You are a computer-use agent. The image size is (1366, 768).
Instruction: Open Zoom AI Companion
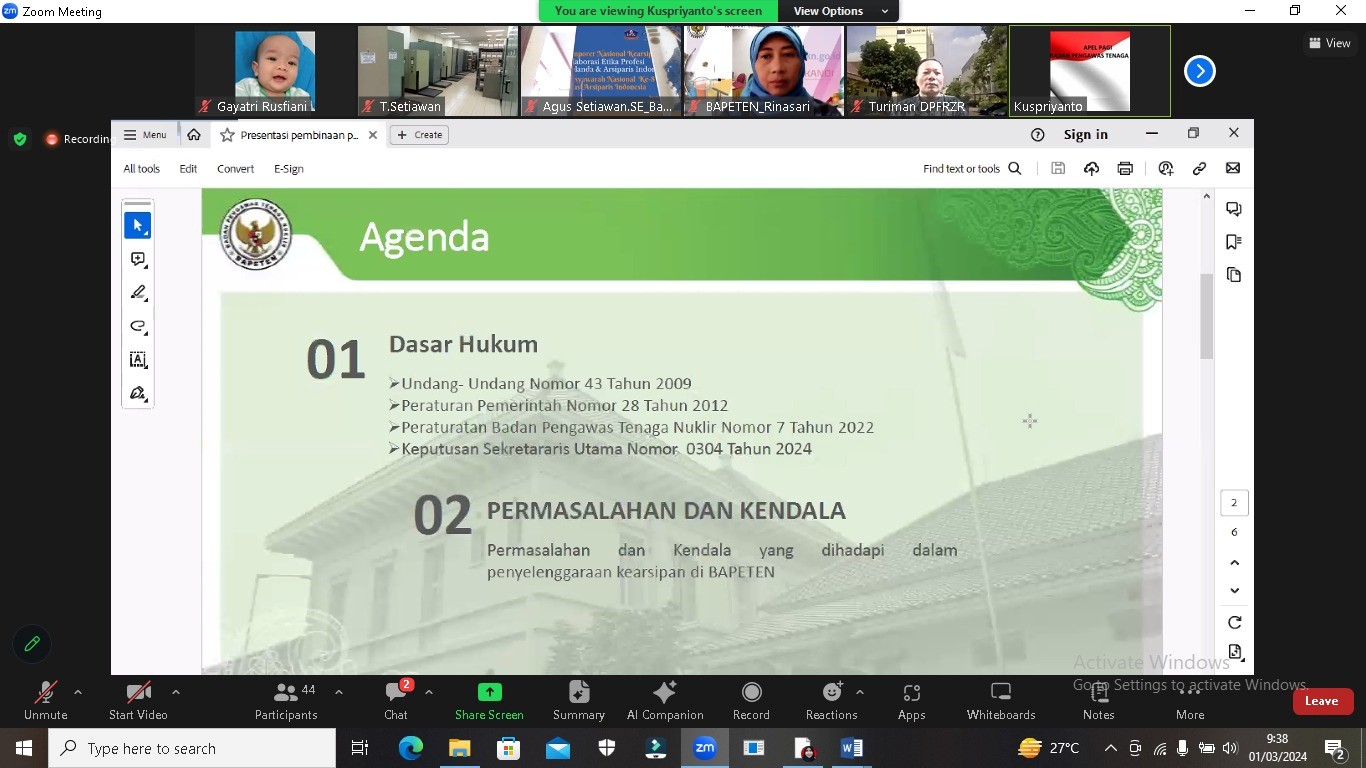[665, 701]
